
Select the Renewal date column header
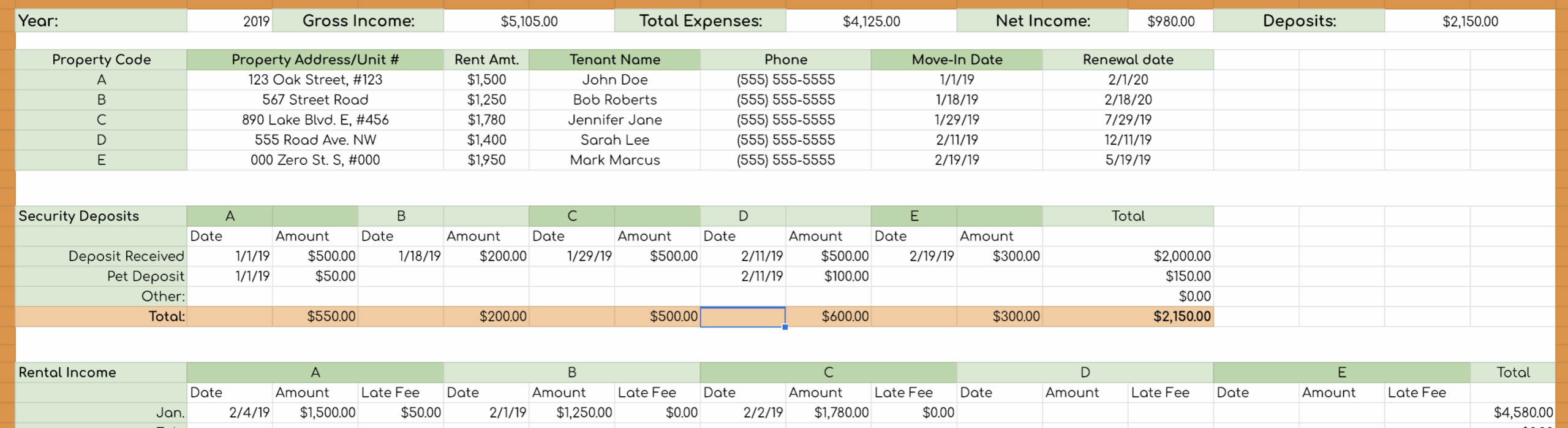pos(1128,59)
